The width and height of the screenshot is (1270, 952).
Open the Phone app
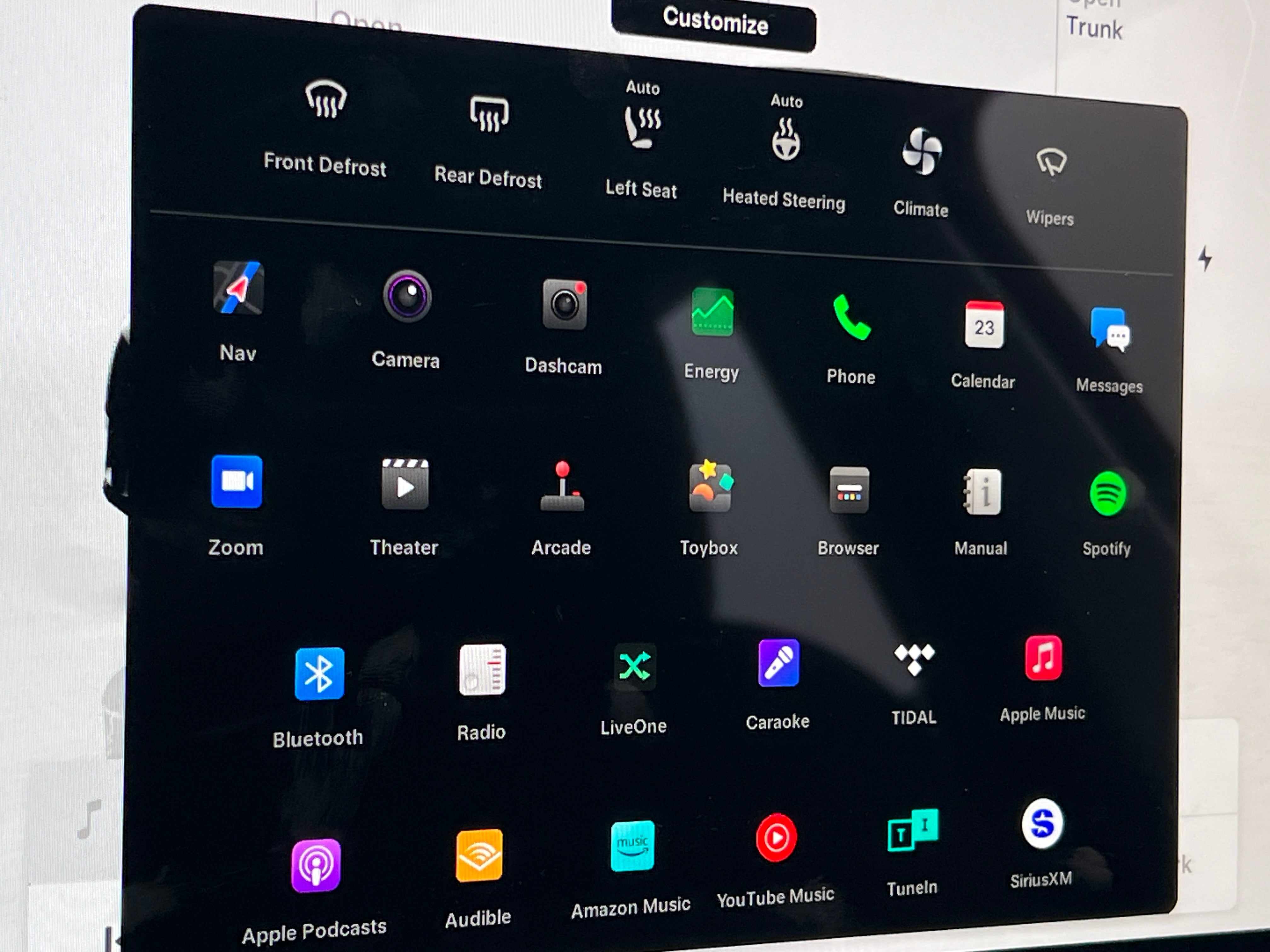coord(851,317)
